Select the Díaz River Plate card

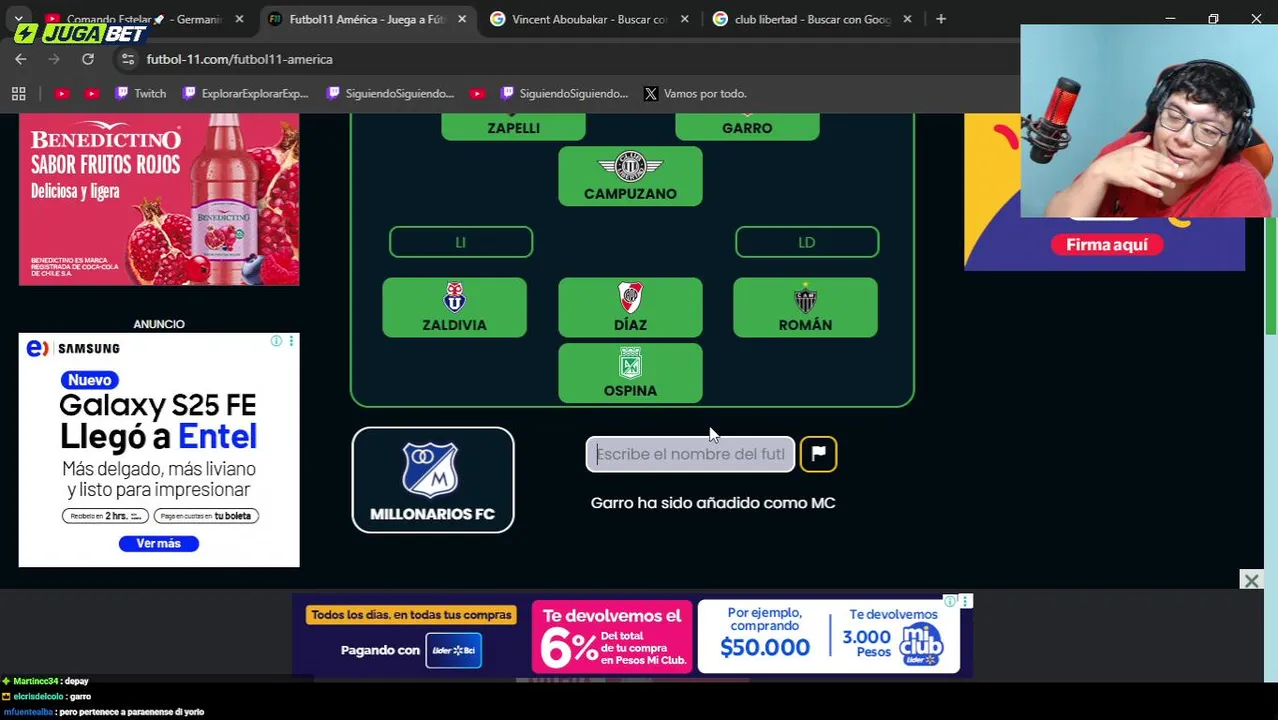pyautogui.click(x=630, y=307)
